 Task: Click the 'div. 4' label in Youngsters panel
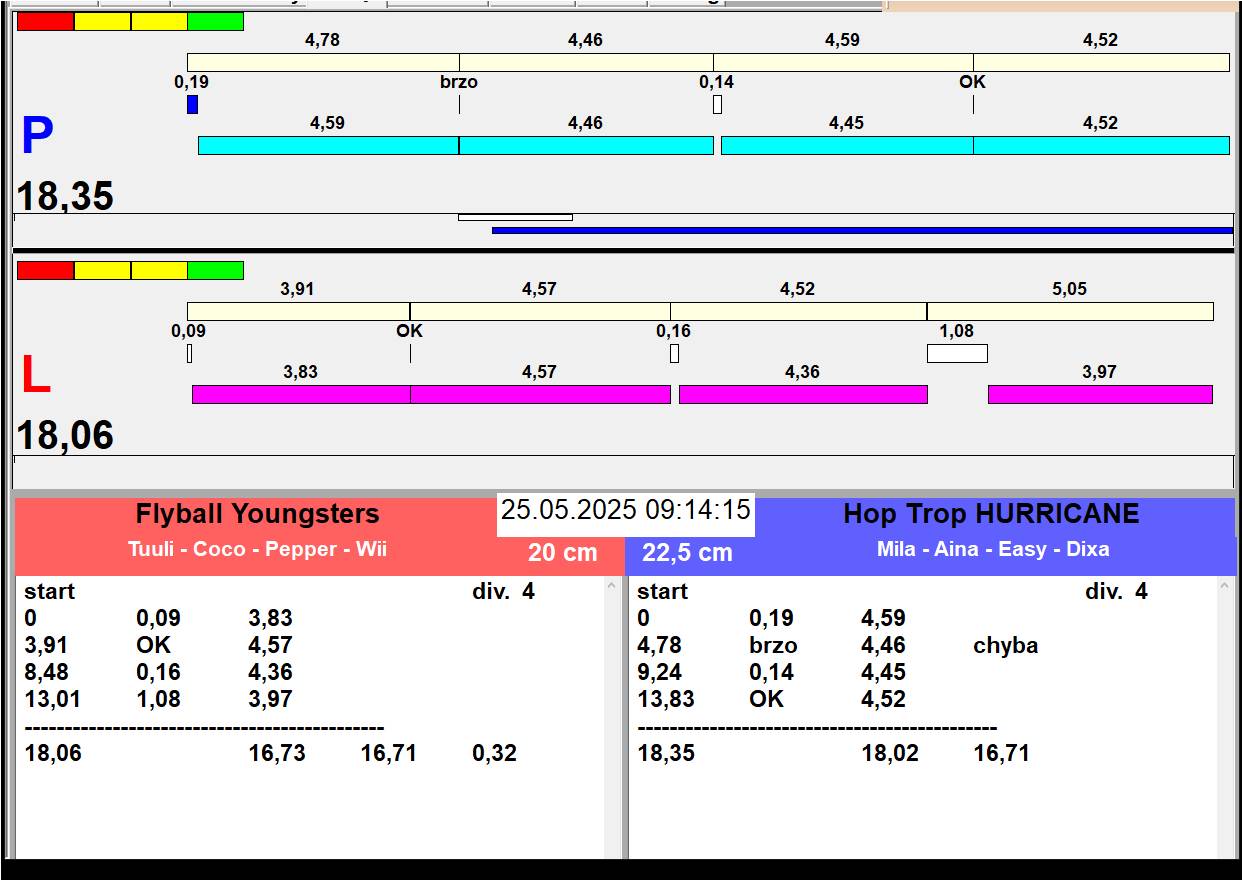tap(503, 591)
